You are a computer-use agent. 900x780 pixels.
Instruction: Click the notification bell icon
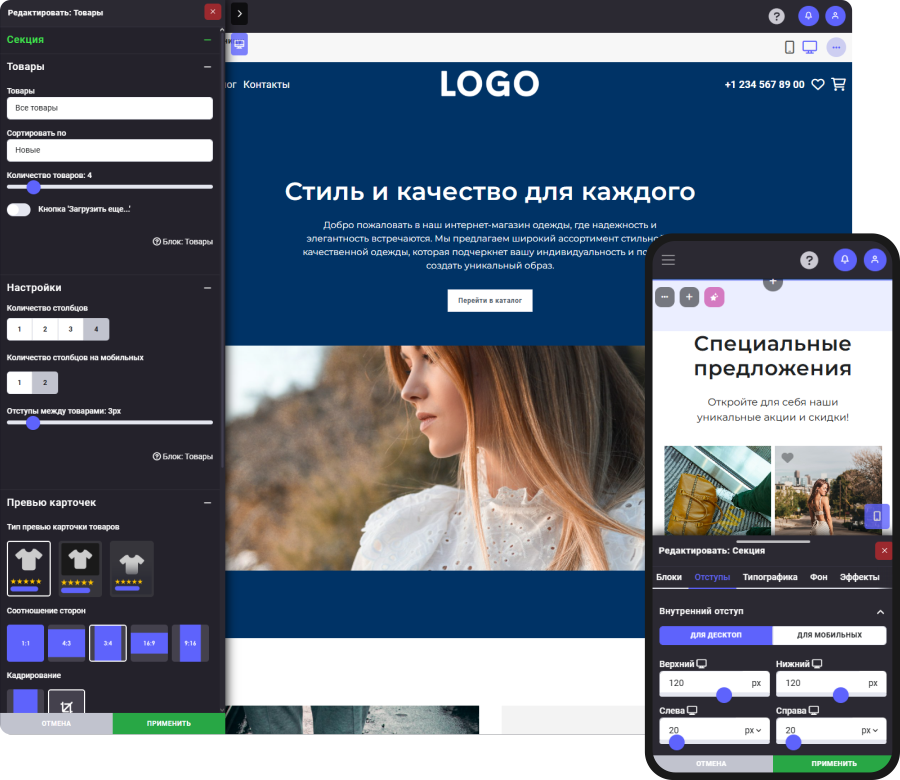pos(809,16)
